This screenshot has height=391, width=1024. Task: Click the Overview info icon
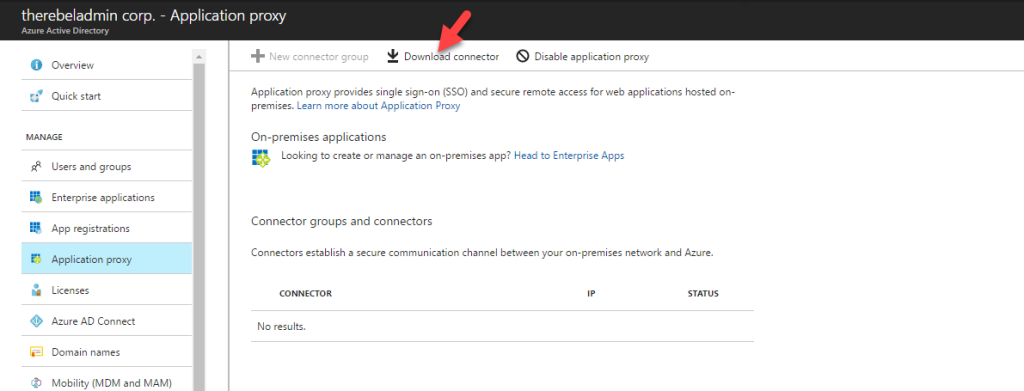pyautogui.click(x=37, y=65)
